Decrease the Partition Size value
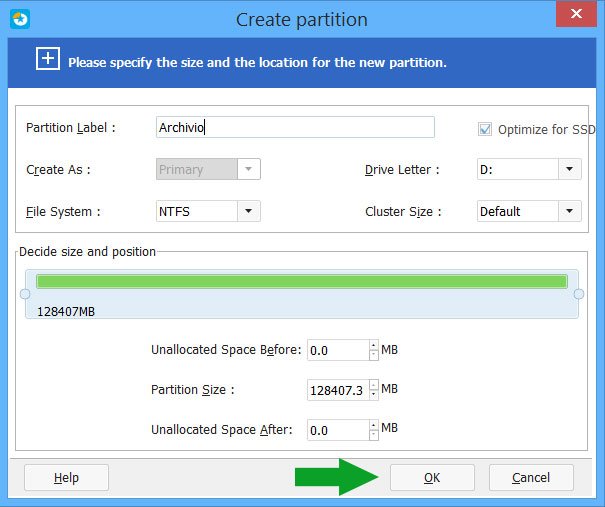Image resolution: width=605 pixels, height=507 pixels. (373, 395)
